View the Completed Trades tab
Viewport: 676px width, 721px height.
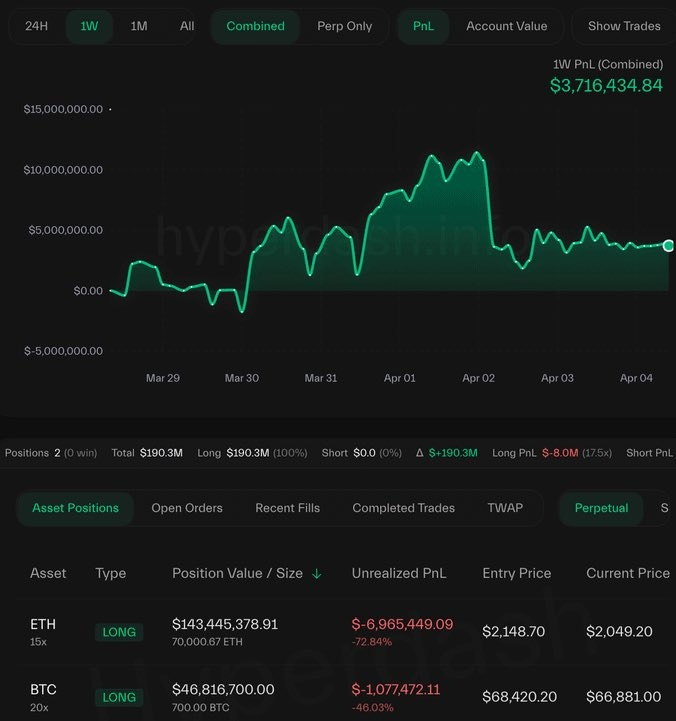tap(403, 508)
